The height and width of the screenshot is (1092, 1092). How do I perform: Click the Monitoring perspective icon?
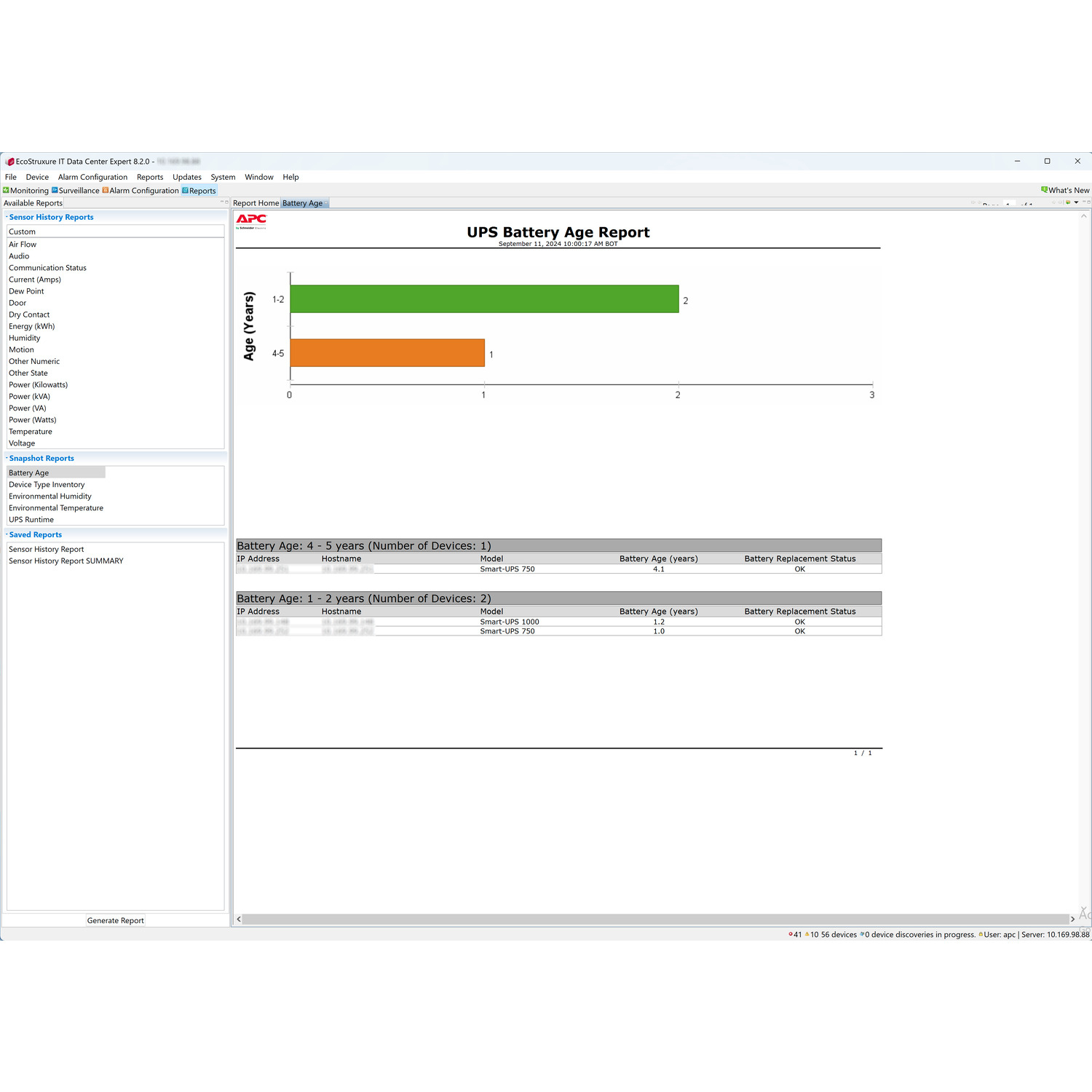6,191
